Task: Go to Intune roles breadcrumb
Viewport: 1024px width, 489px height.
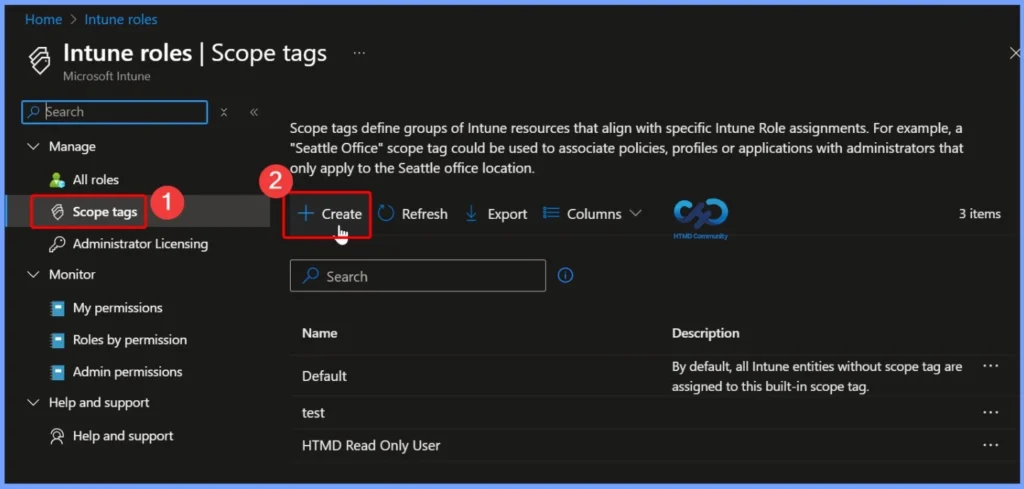Action: coord(121,20)
